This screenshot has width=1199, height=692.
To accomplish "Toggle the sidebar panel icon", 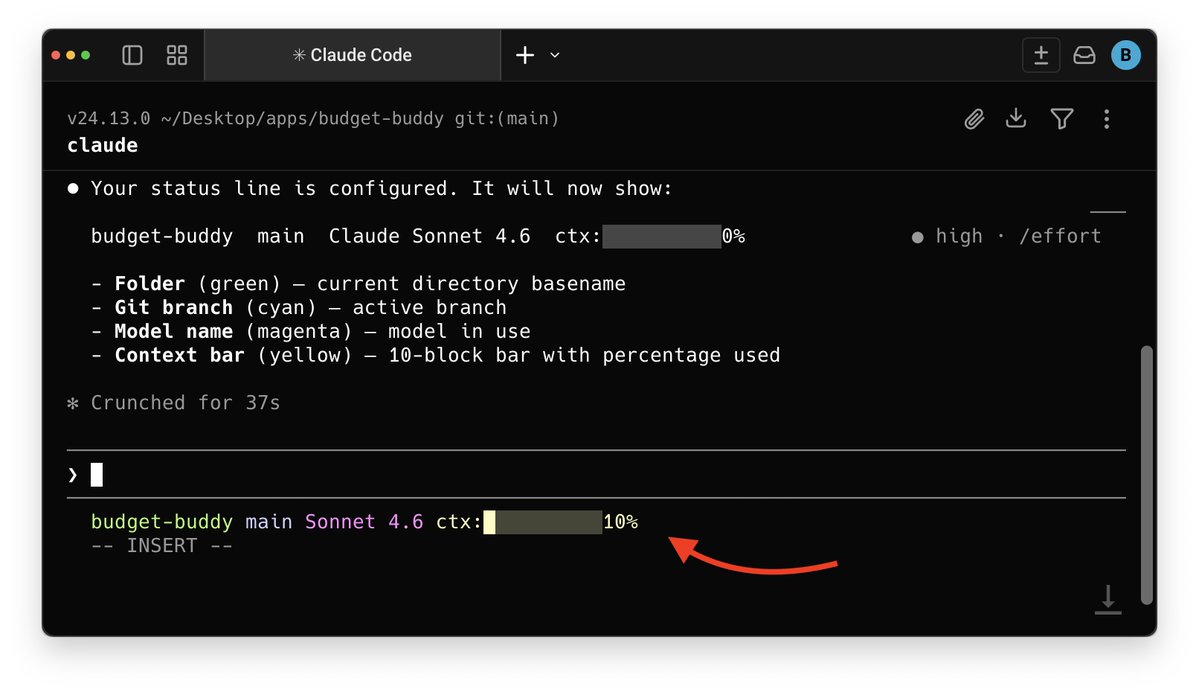I will point(132,55).
